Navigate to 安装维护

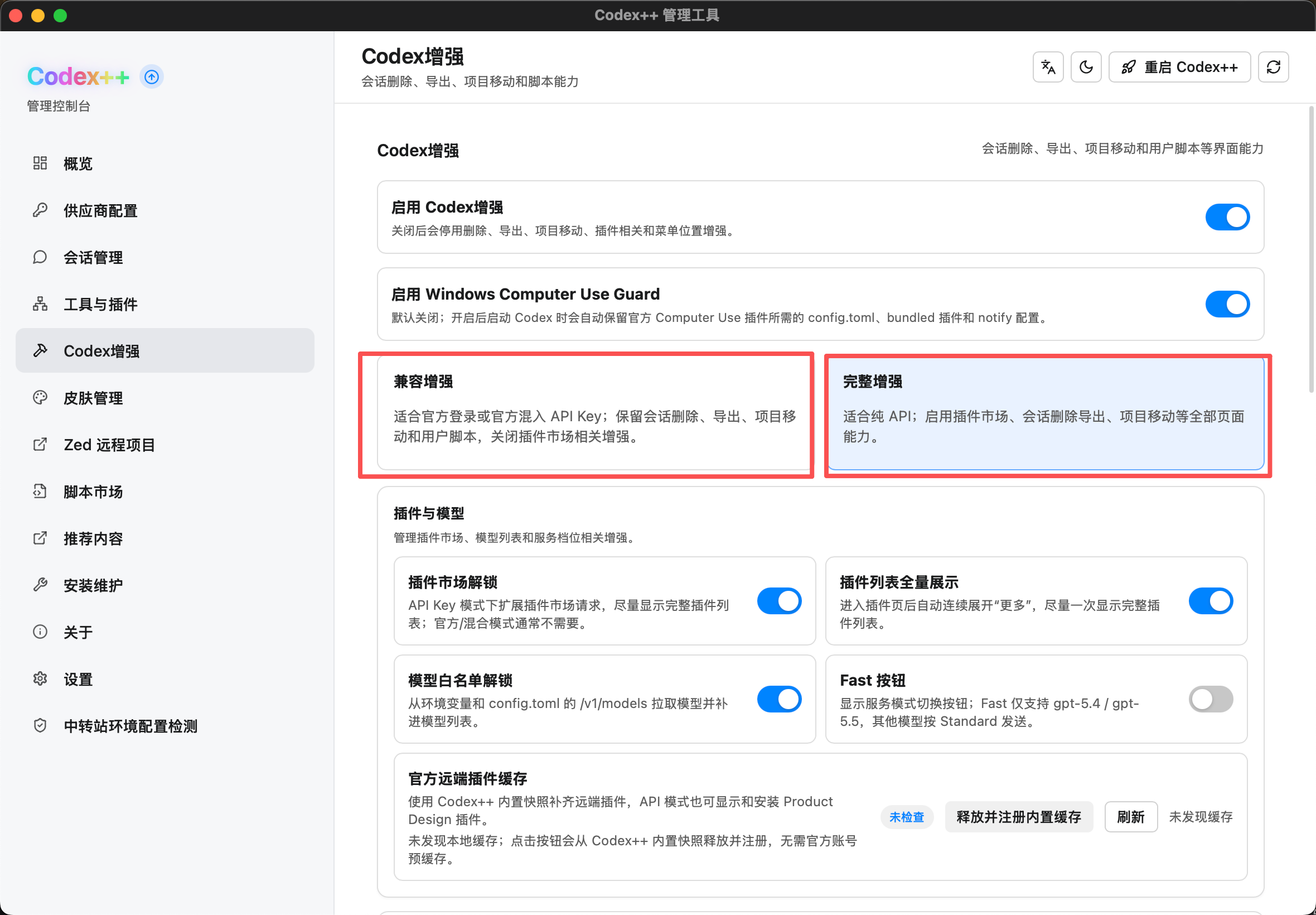click(165, 585)
